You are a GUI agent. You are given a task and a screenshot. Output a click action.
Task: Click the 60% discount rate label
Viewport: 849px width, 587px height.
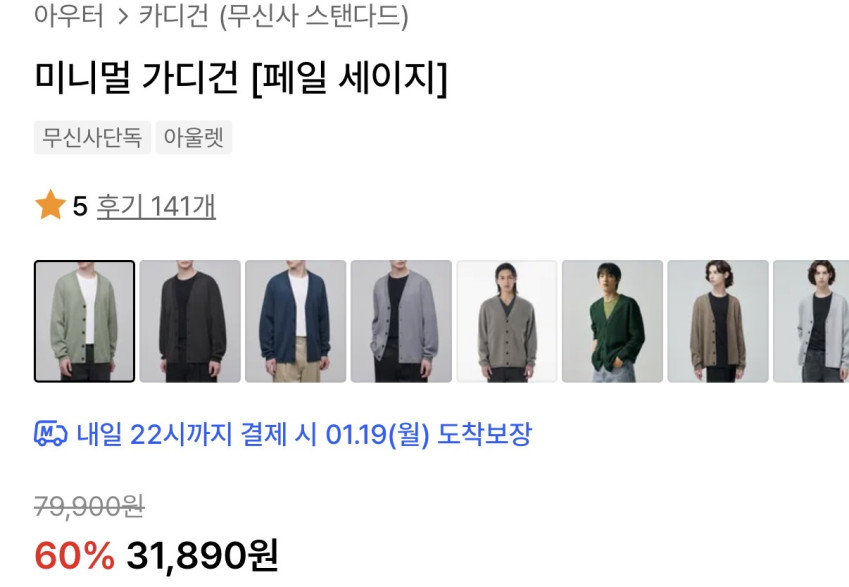click(x=75, y=555)
